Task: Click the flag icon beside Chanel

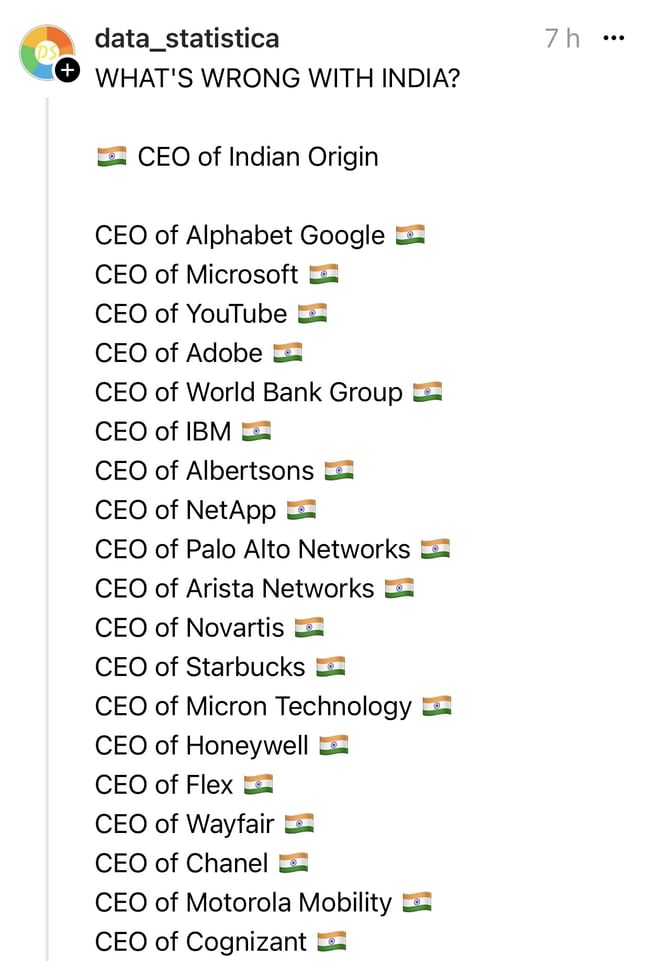Action: click(x=293, y=863)
